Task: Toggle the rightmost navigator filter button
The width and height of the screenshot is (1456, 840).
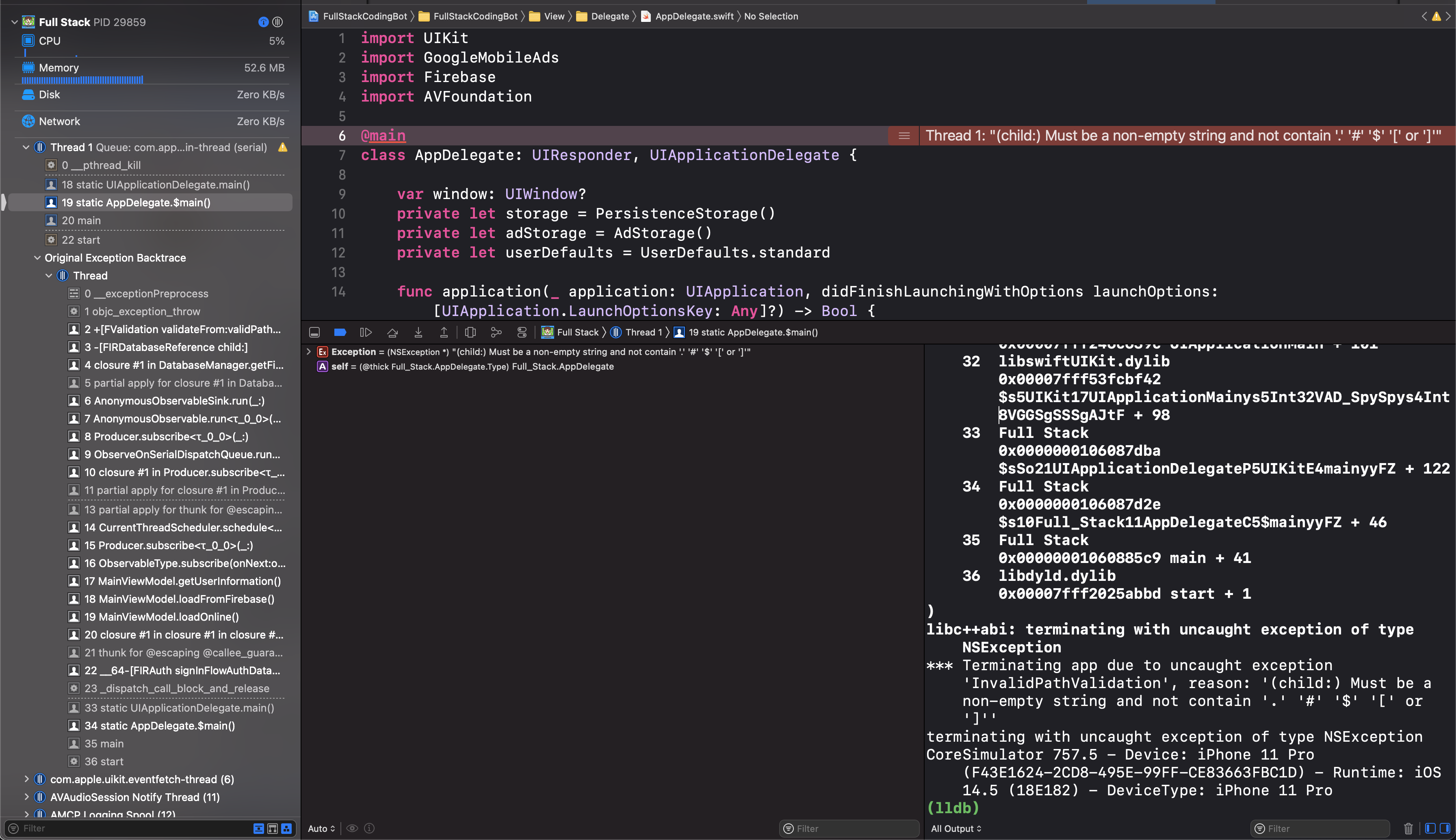Action: click(x=286, y=829)
